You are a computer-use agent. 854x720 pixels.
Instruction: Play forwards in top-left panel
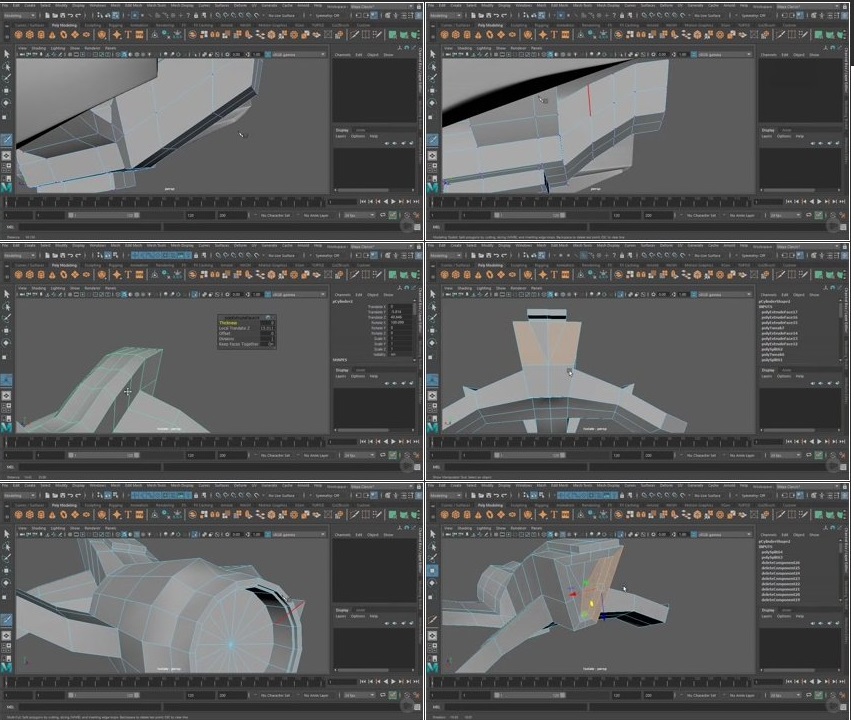pos(394,202)
